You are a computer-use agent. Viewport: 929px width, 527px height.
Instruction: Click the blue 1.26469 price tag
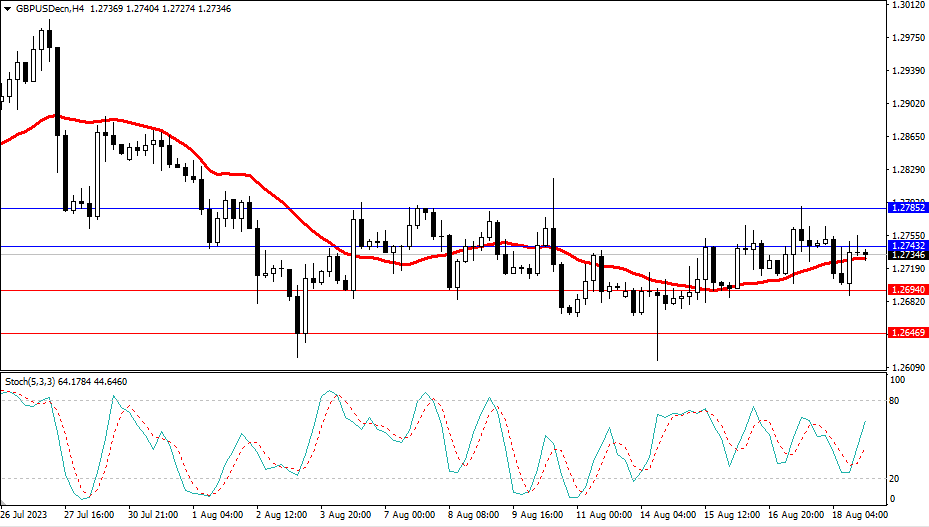pyautogui.click(x=908, y=333)
